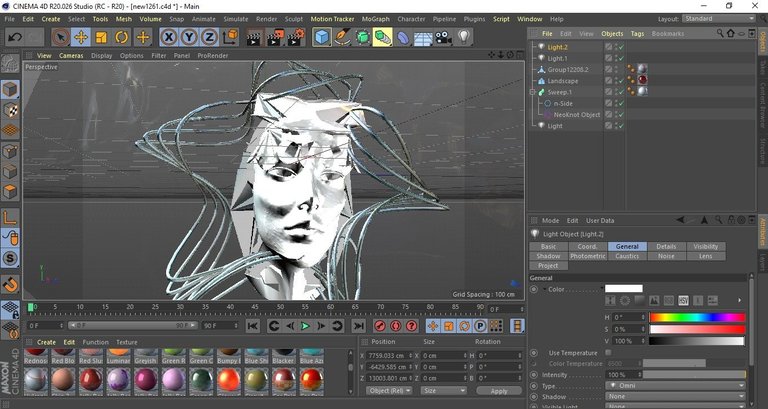
Task: Add a Floor environment object
Action: [423, 37]
